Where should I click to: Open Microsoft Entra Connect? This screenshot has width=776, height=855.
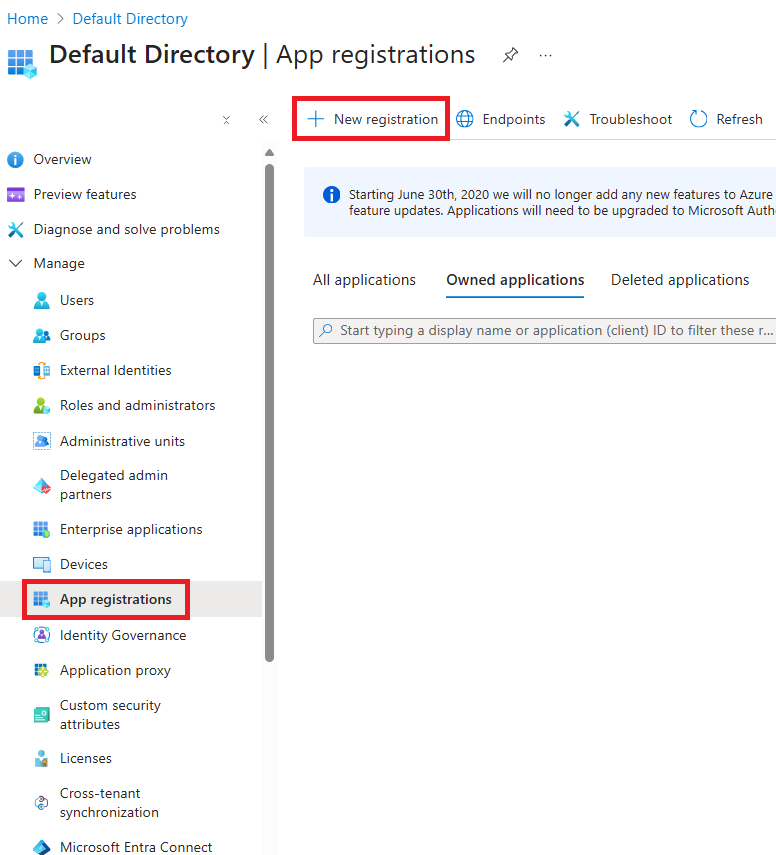click(135, 846)
